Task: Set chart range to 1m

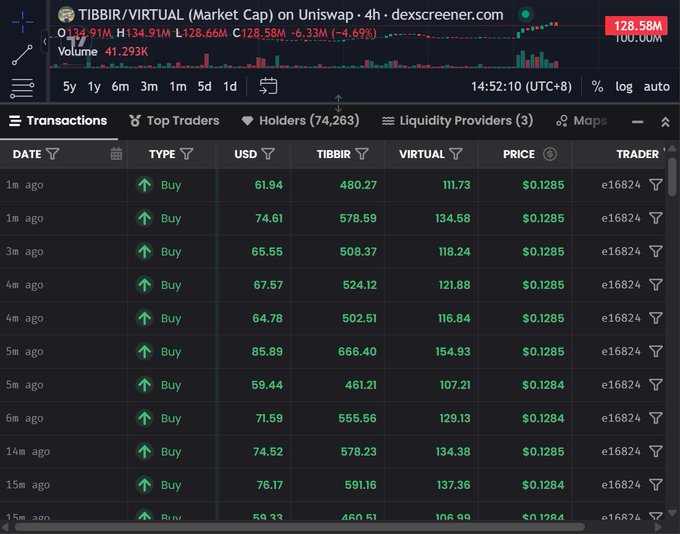Action: 178,86
